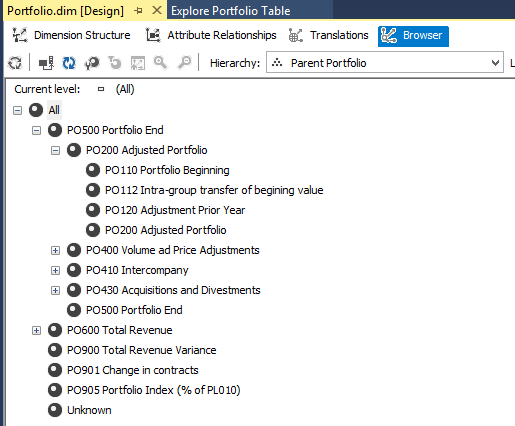This screenshot has height=426, width=515.
Task: Click the Browser tab icon
Action: (389, 35)
